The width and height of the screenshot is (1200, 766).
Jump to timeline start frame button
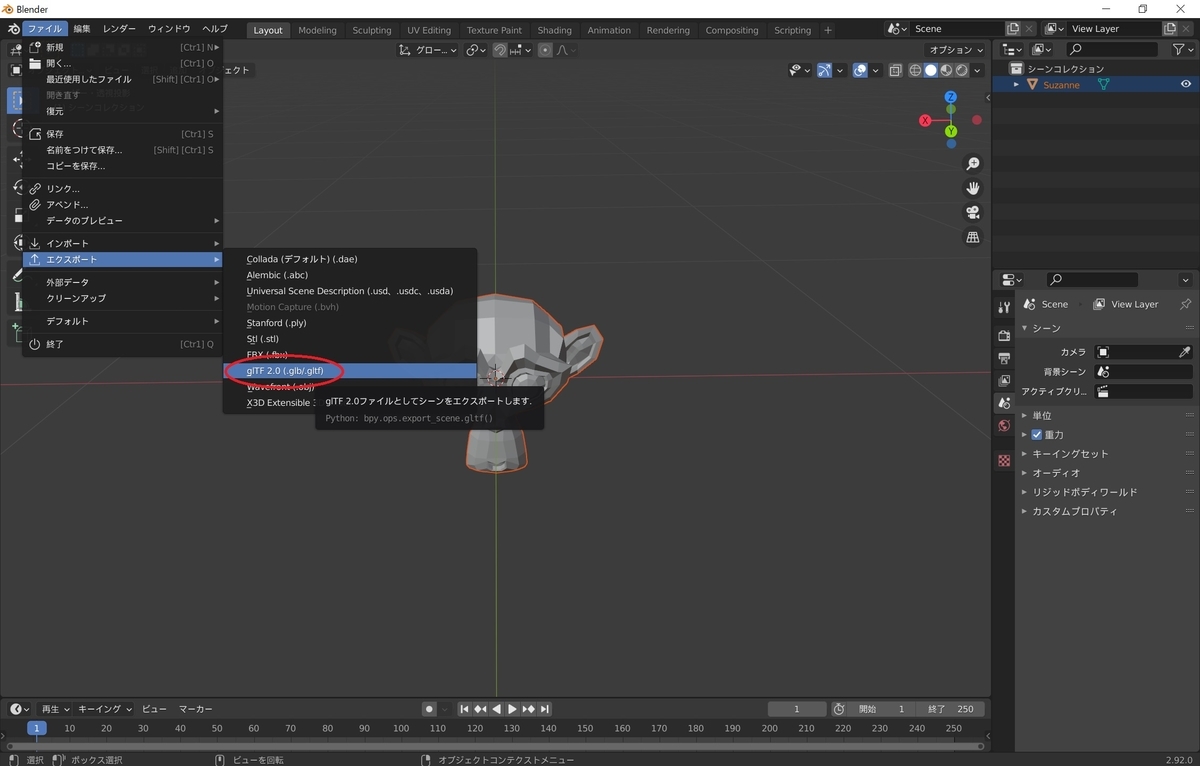point(464,709)
